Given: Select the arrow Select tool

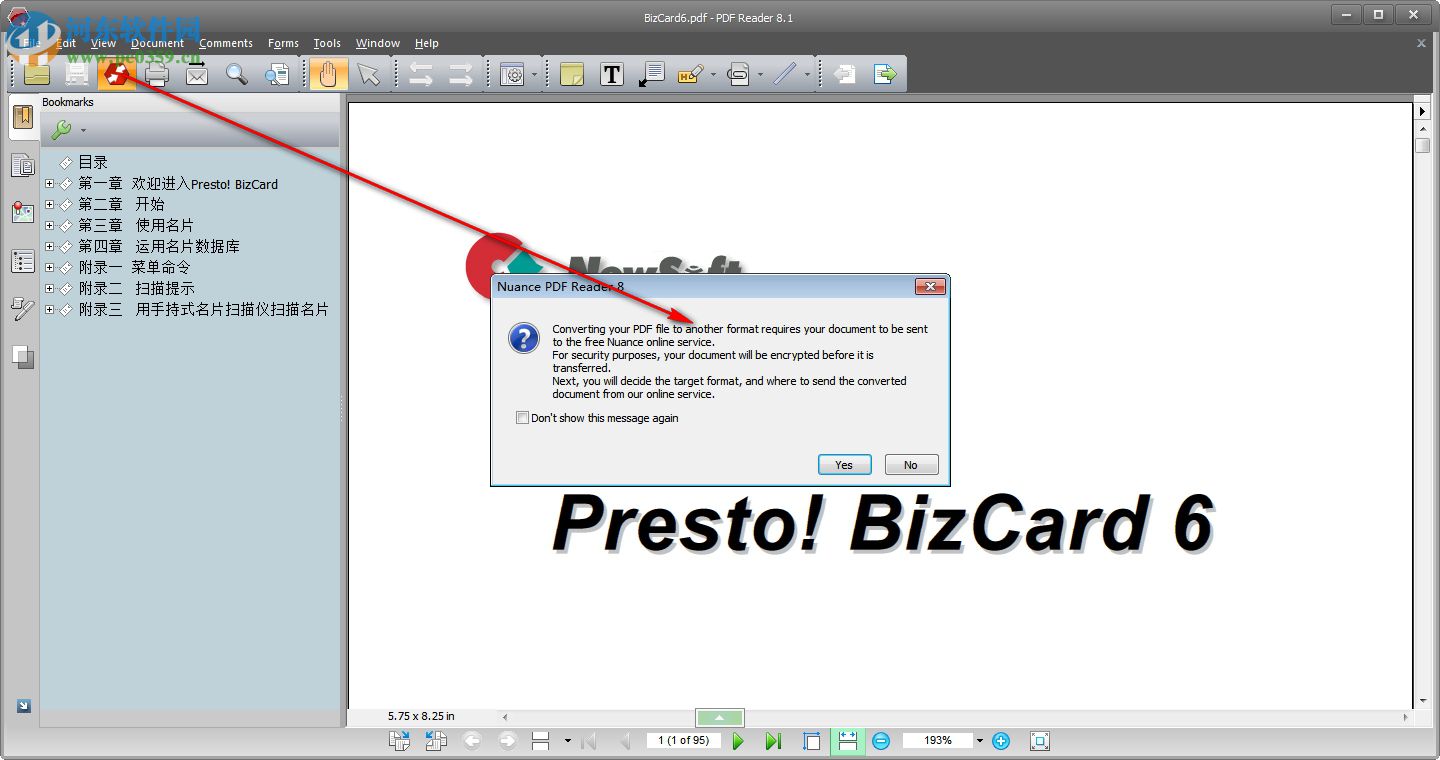Looking at the screenshot, I should (x=369, y=74).
